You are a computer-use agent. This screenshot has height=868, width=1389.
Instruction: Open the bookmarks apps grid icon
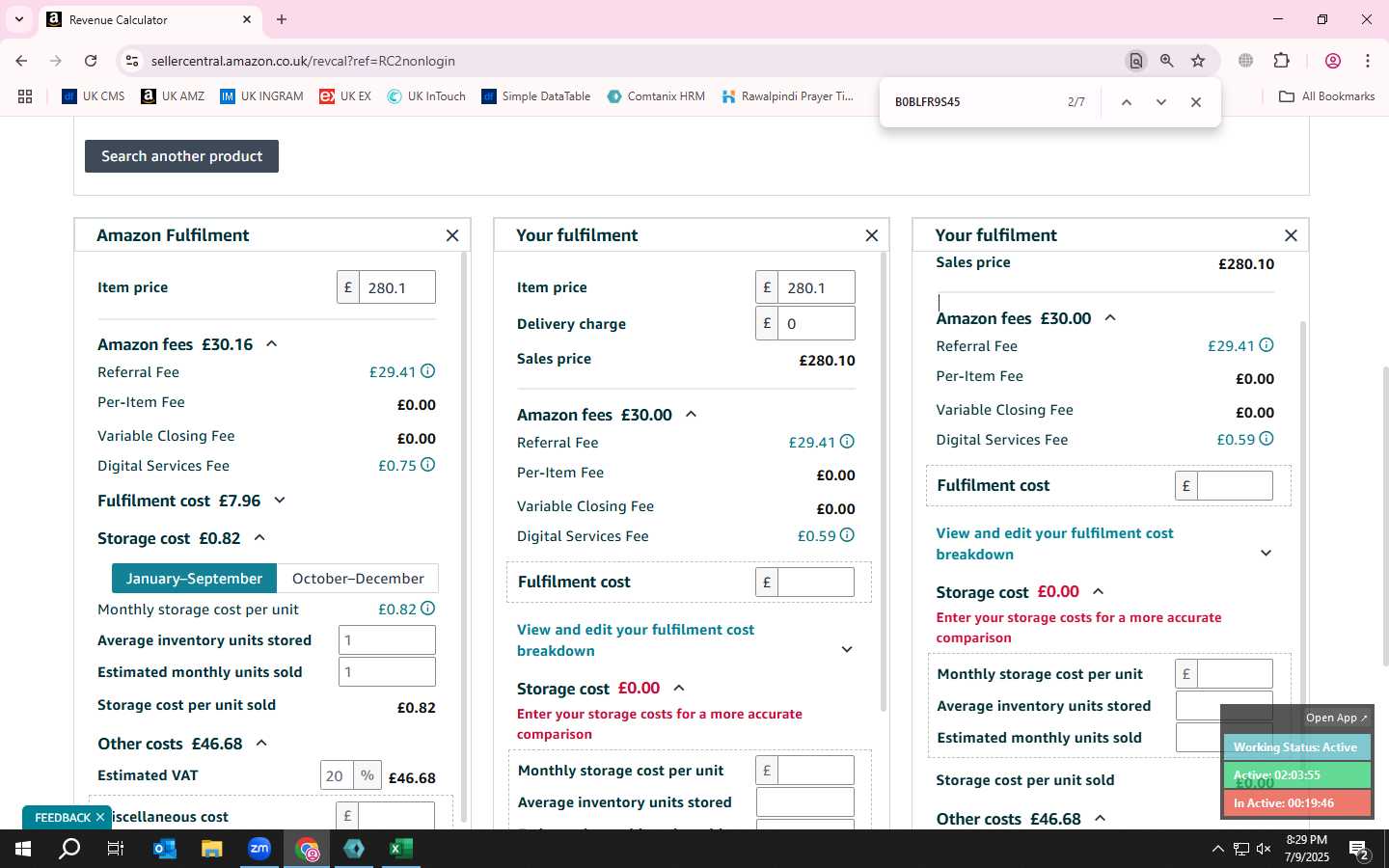[25, 96]
